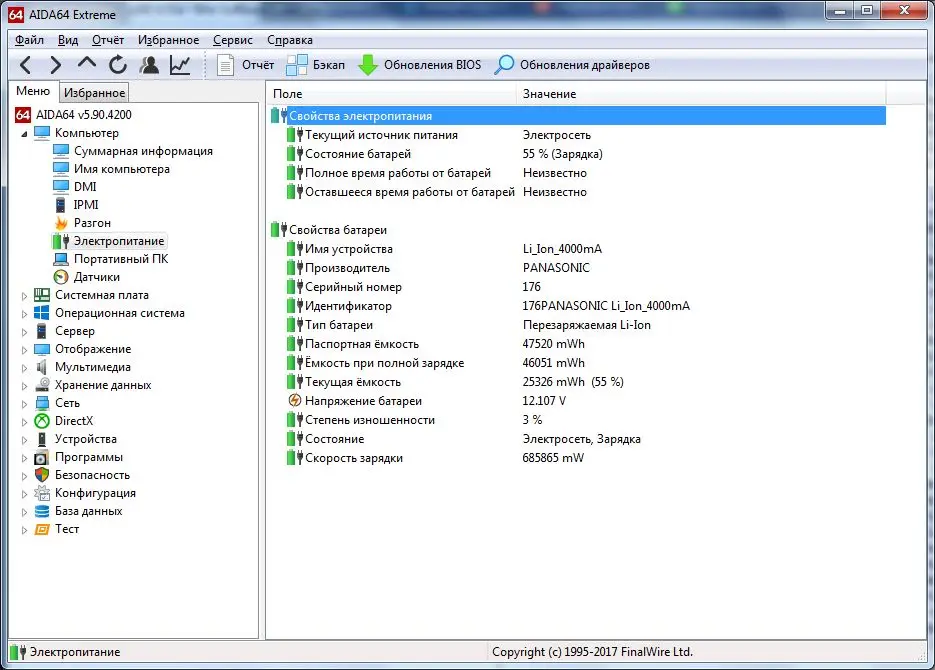Image resolution: width=935 pixels, height=670 pixels.
Task: Click the Операционная система Windows icon
Action: [x=42, y=313]
